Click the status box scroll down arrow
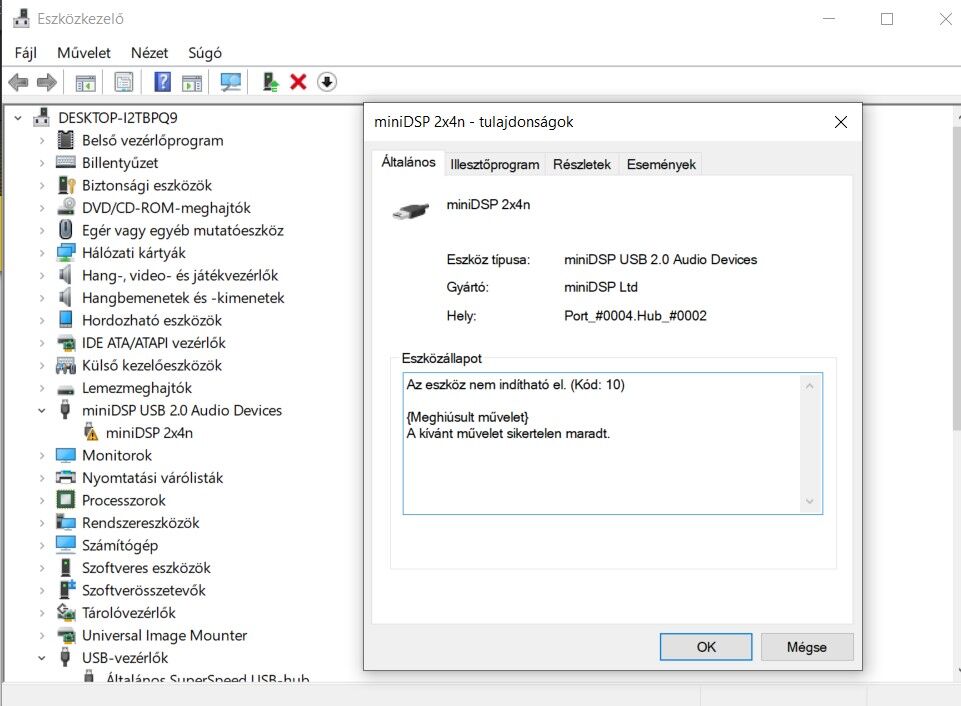961x706 pixels. tap(810, 501)
